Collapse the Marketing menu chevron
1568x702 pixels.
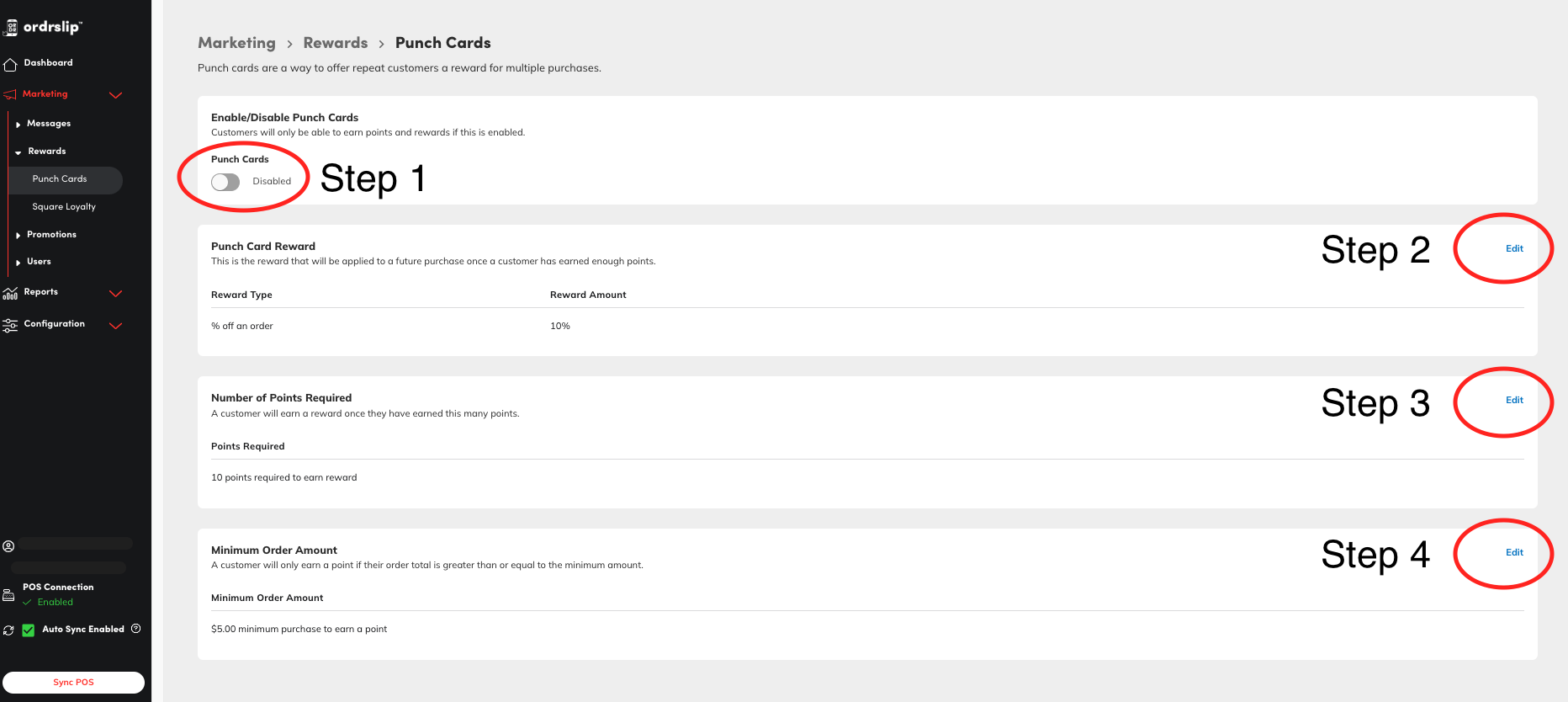(116, 95)
